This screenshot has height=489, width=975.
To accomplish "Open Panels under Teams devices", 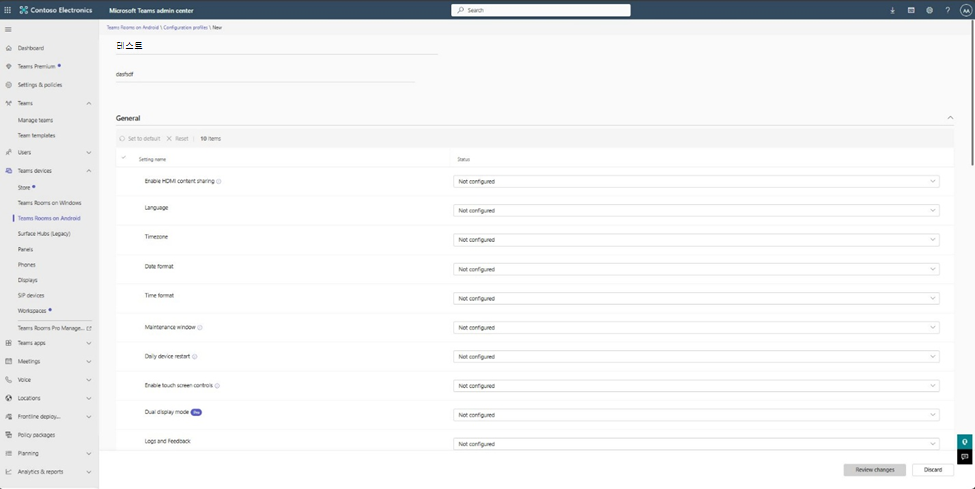I will (25, 249).
